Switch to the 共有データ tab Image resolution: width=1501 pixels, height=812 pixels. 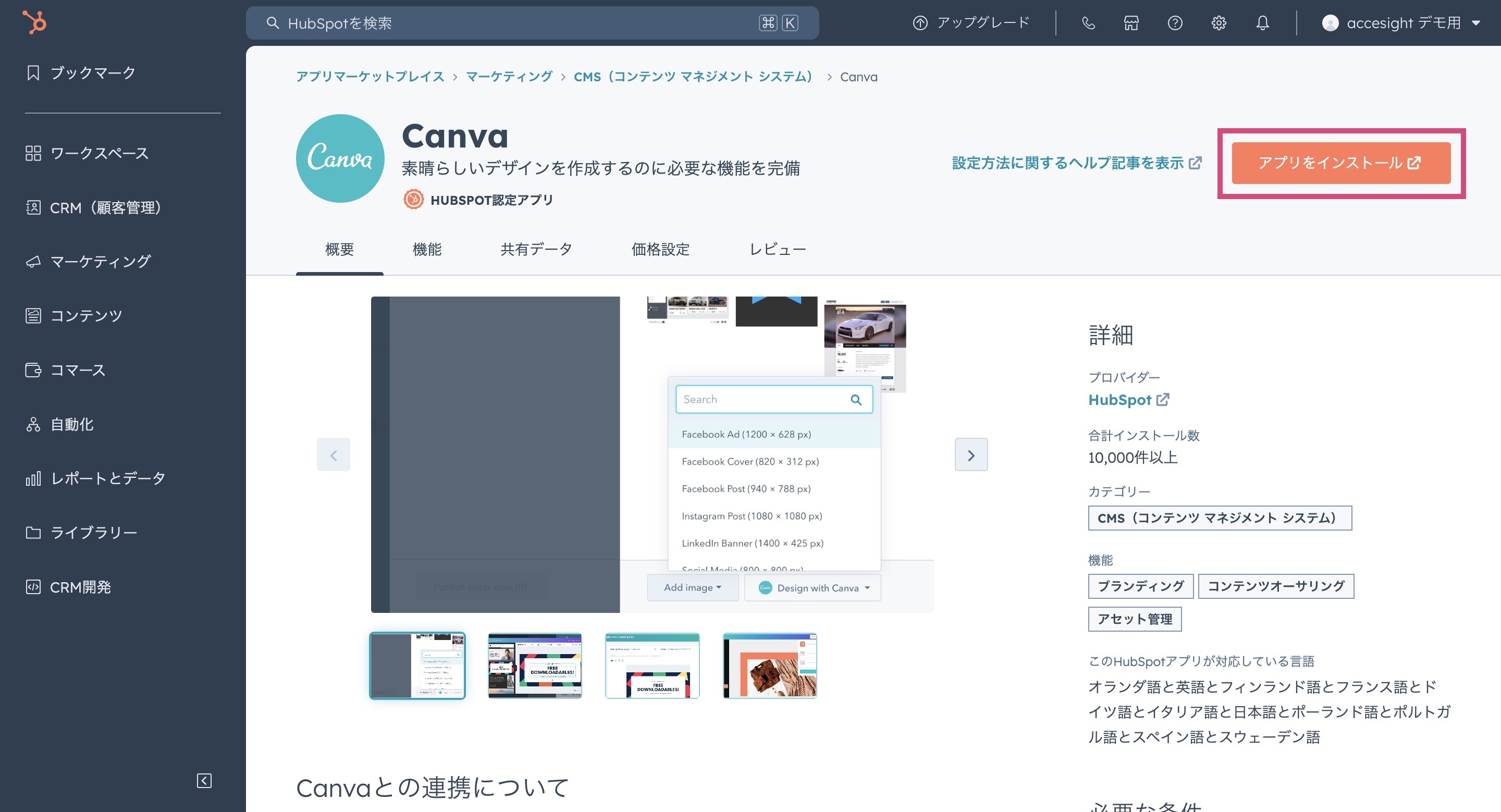(x=536, y=250)
